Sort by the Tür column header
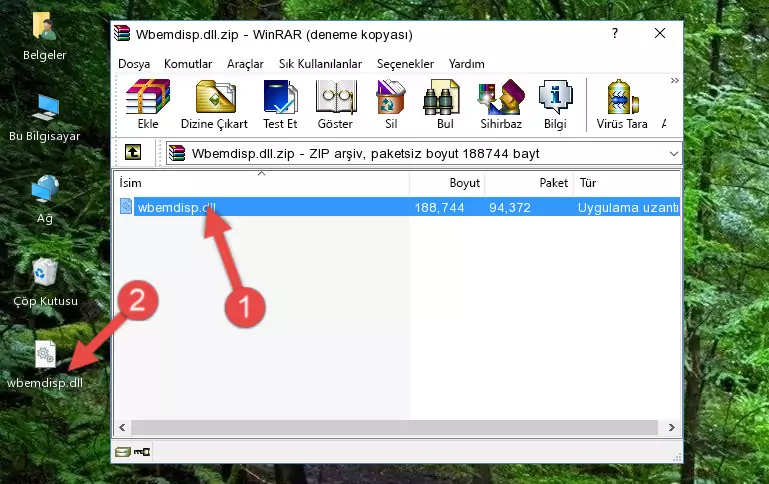 click(x=627, y=182)
